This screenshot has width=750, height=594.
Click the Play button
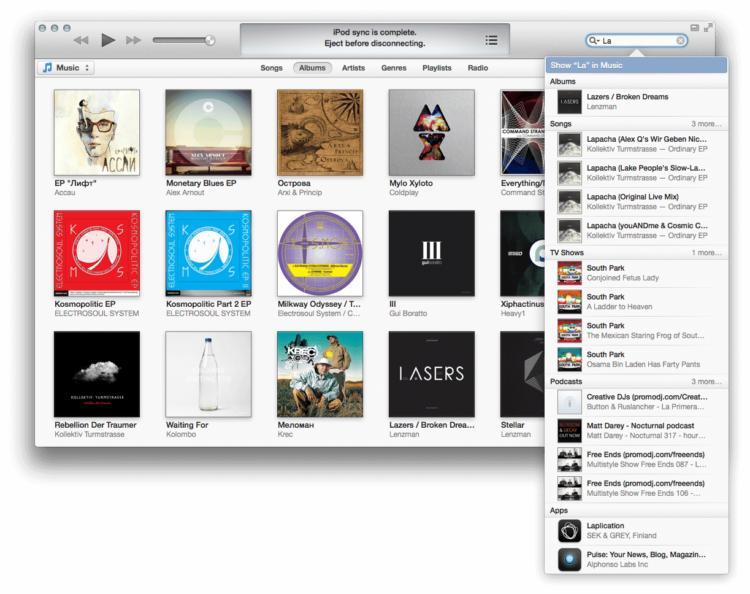[108, 40]
